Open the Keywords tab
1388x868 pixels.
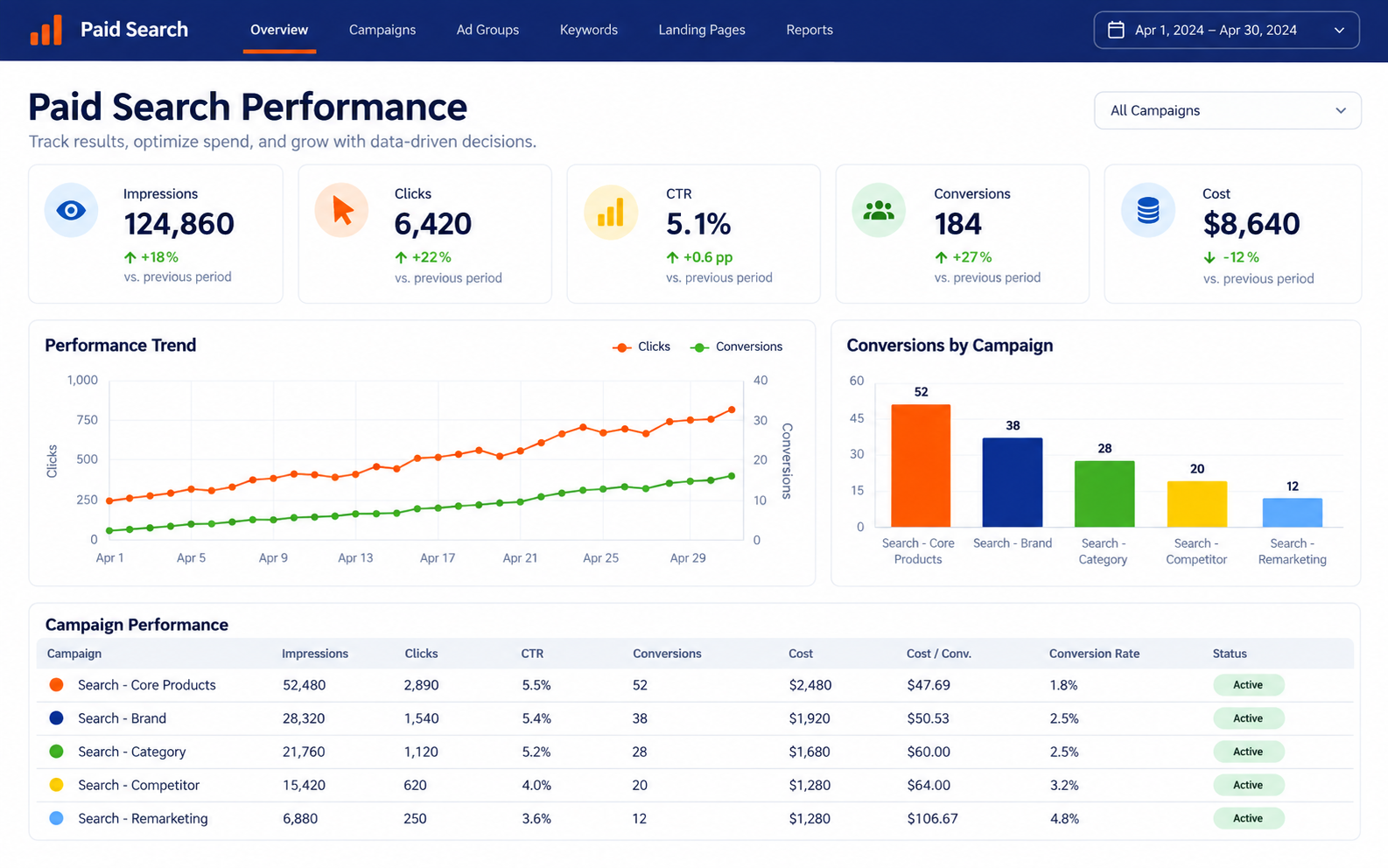coord(589,30)
